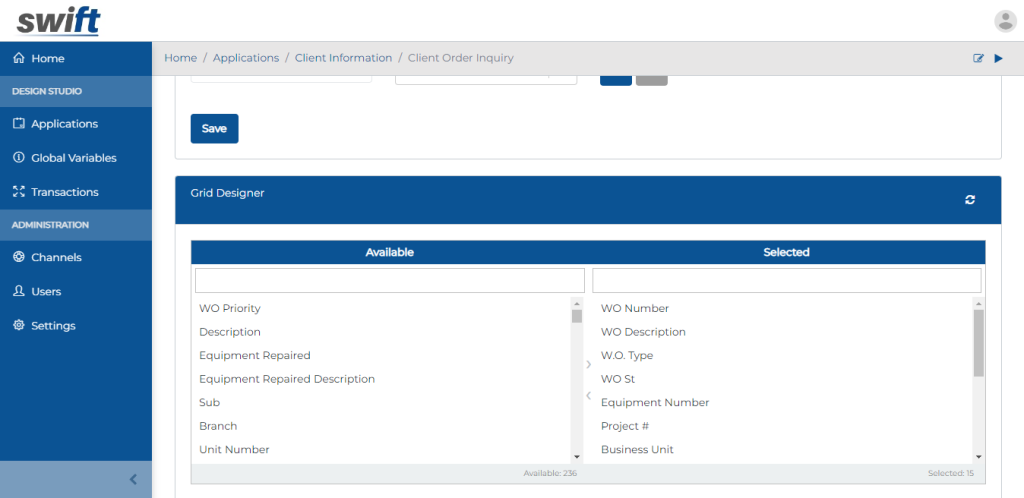Open Channels under Administration
The height and width of the screenshot is (498, 1024).
click(x=56, y=257)
